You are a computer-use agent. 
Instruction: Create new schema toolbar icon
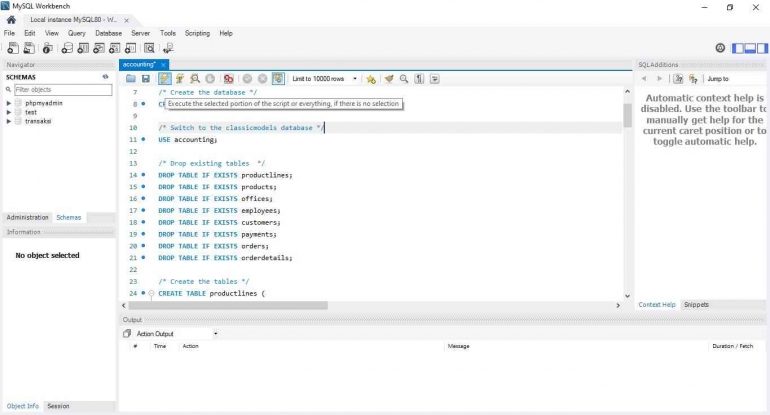coord(67,48)
